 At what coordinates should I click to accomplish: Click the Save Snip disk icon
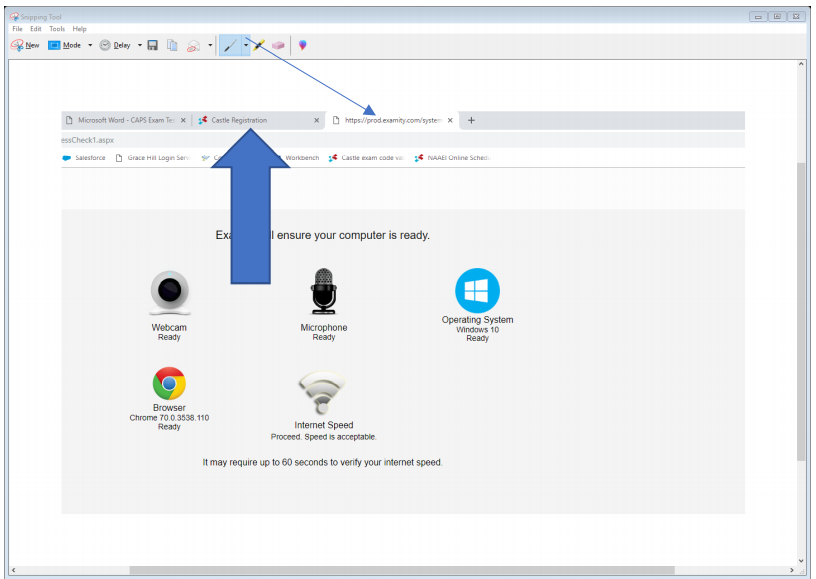(151, 45)
